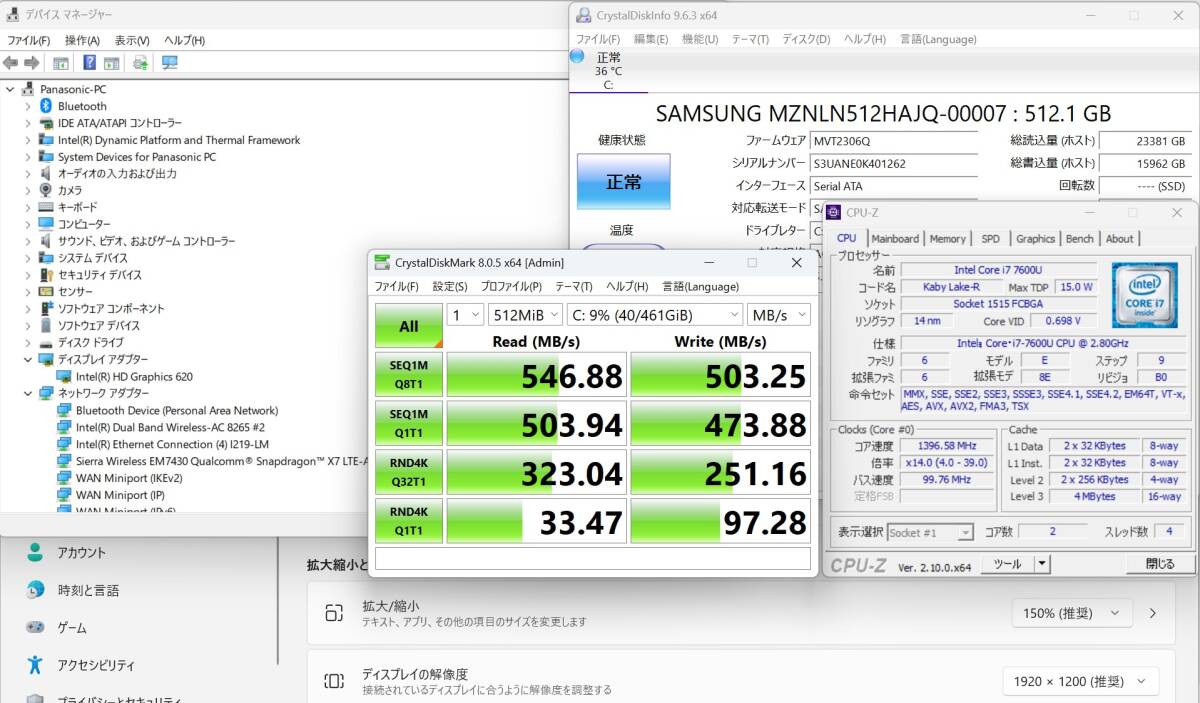This screenshot has width=1200, height=703.
Task: Open アクセシビリティ in Settings sidebar
Action: point(96,665)
